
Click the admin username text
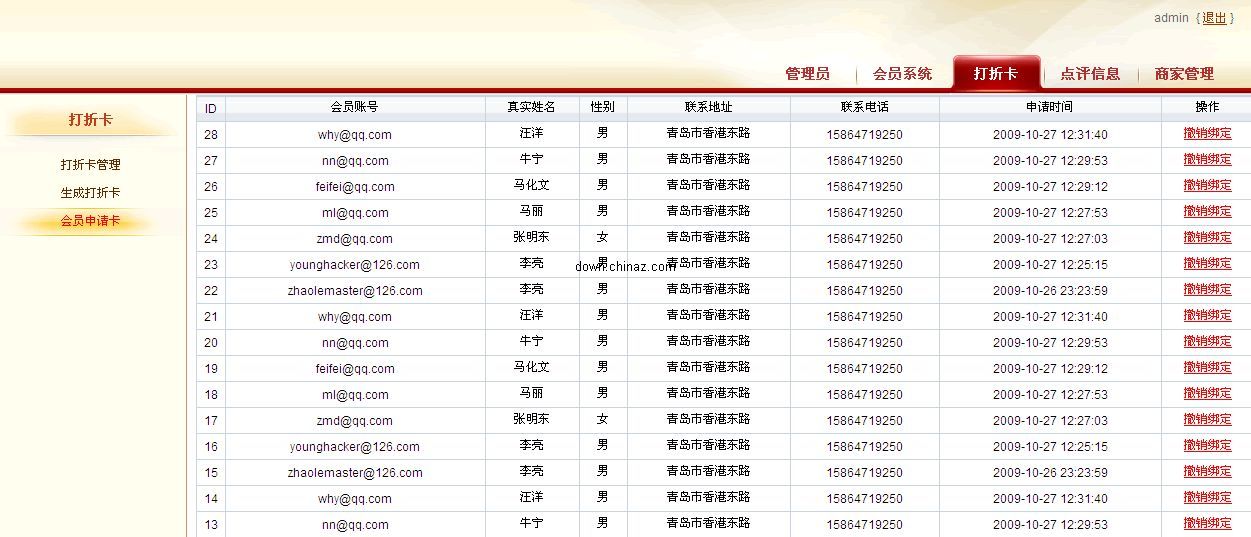[x=1171, y=18]
